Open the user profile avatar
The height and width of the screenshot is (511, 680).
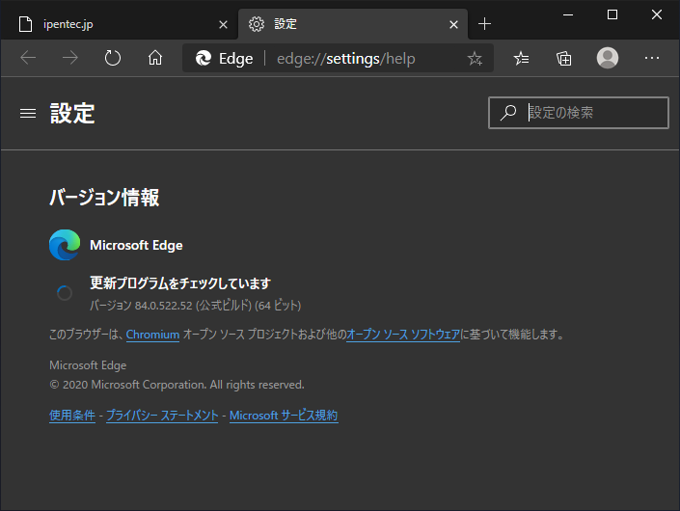607,58
